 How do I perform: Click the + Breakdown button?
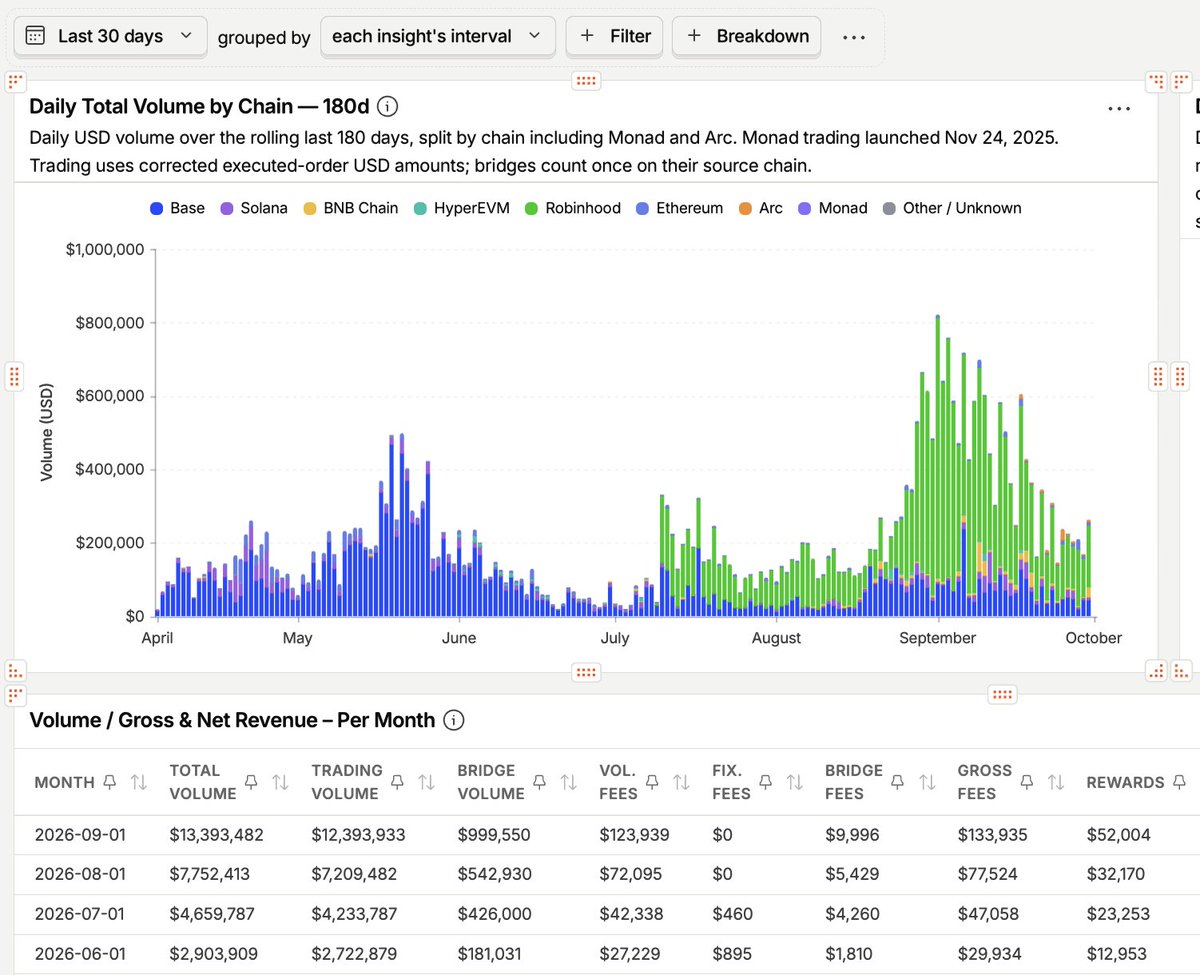pyautogui.click(x=747, y=36)
